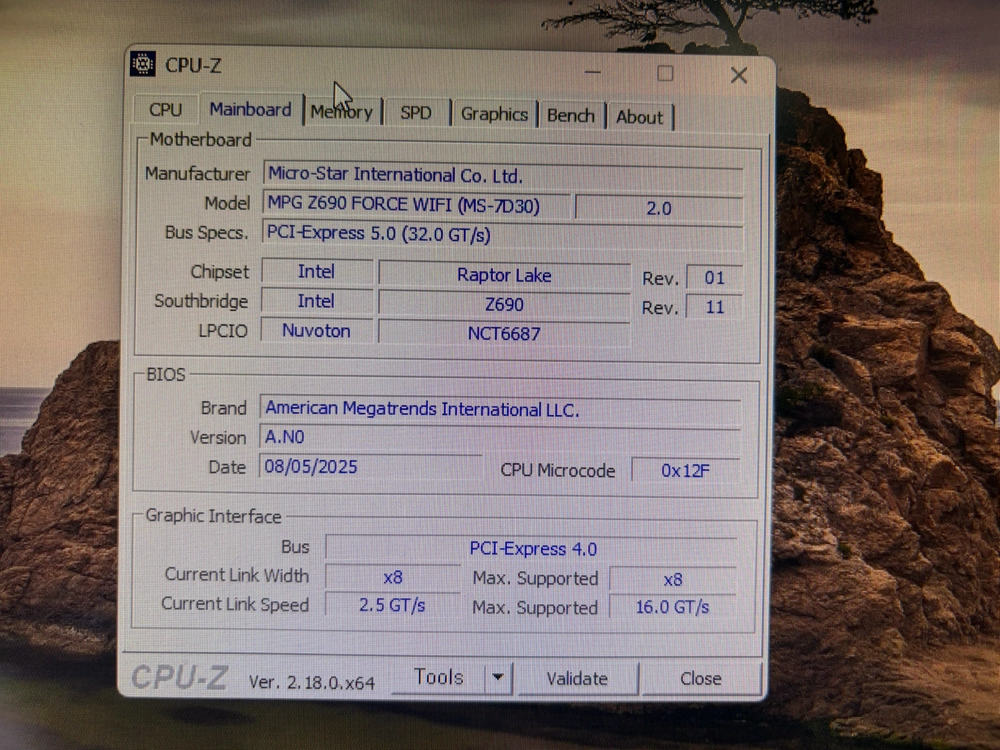Screen dimensions: 1000x750
Task: Click the Tools button
Action: 439,677
